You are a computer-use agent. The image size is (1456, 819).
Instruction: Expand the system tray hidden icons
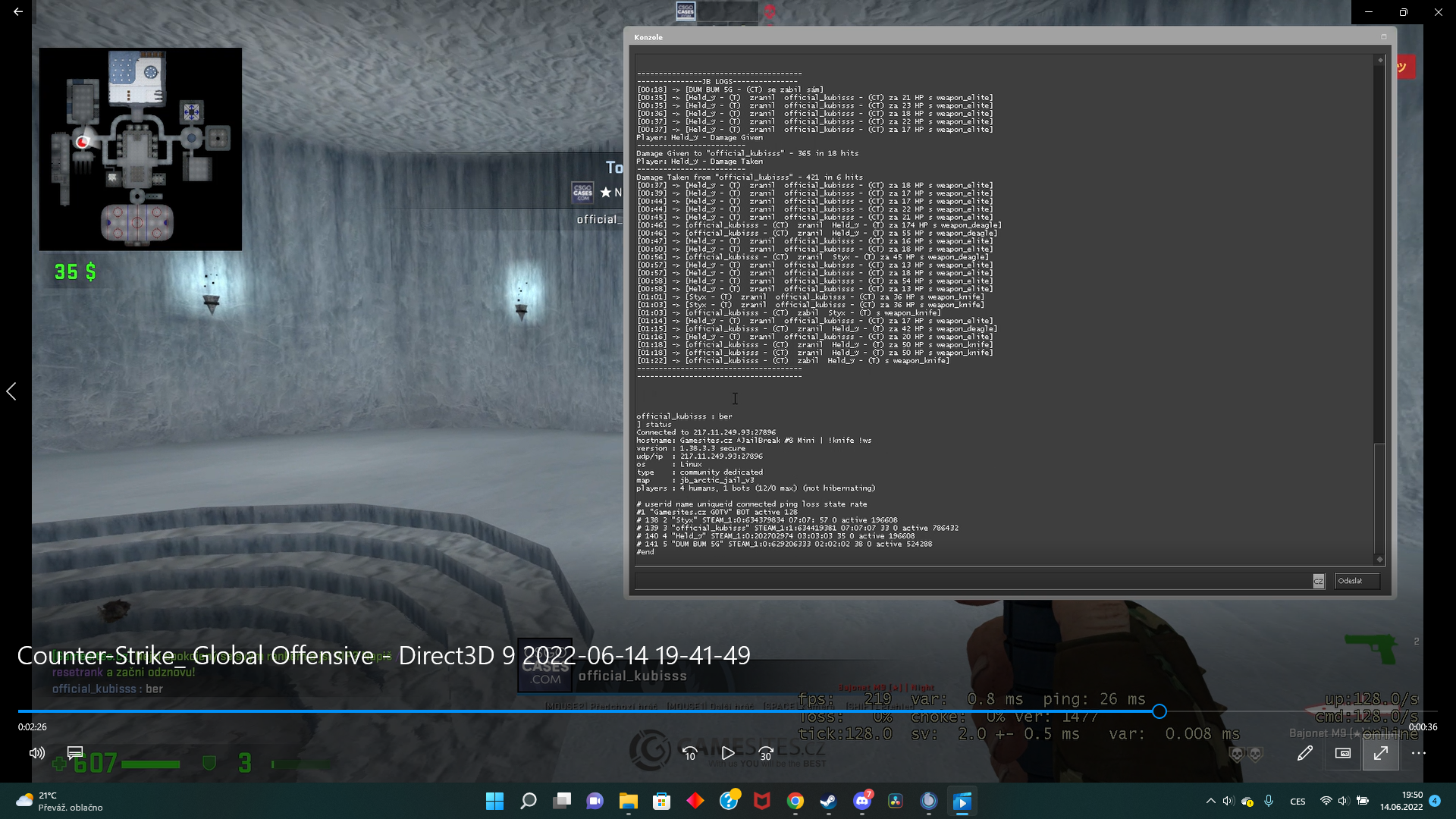click(x=1210, y=801)
